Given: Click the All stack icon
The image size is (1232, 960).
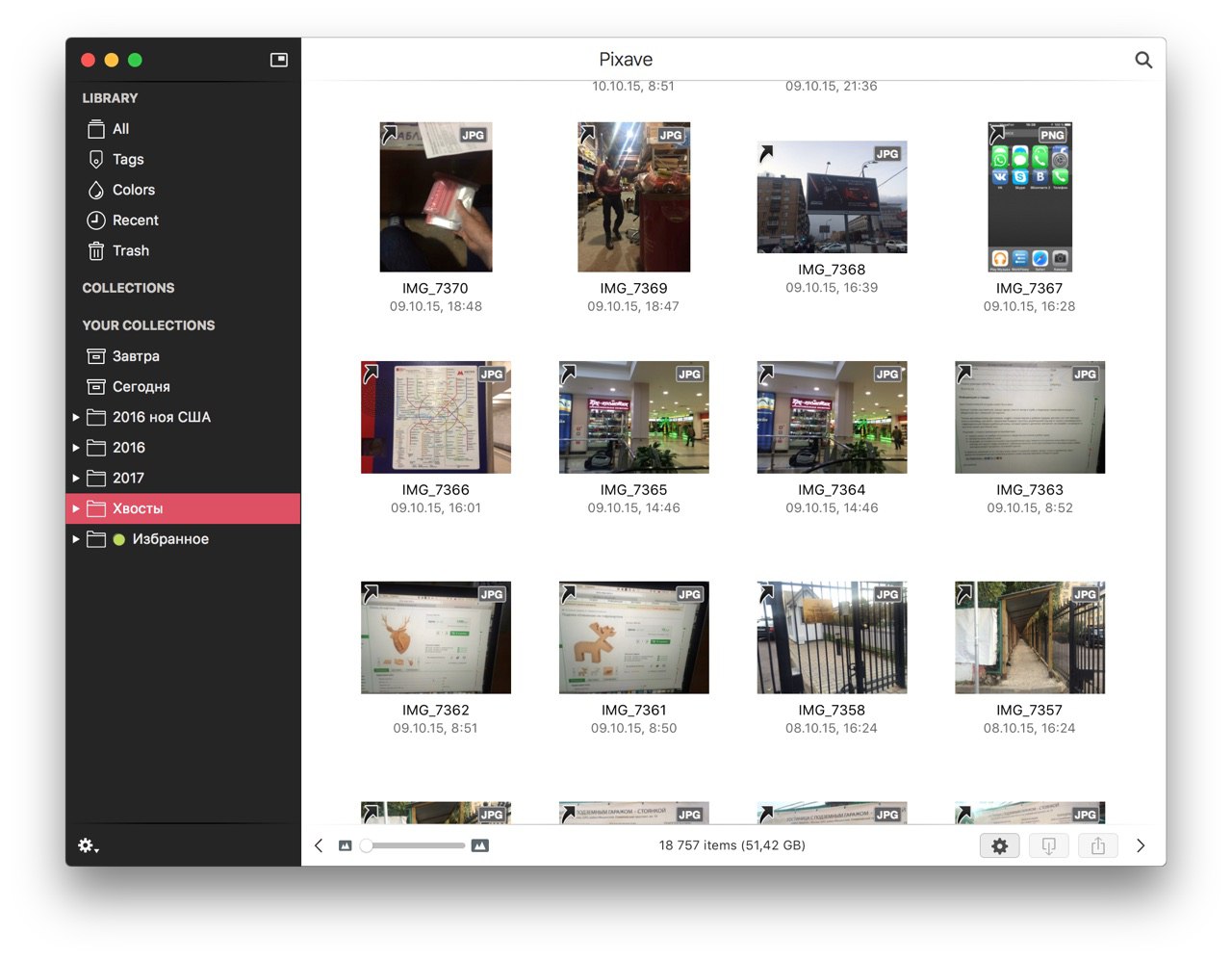Looking at the screenshot, I should coord(96,129).
